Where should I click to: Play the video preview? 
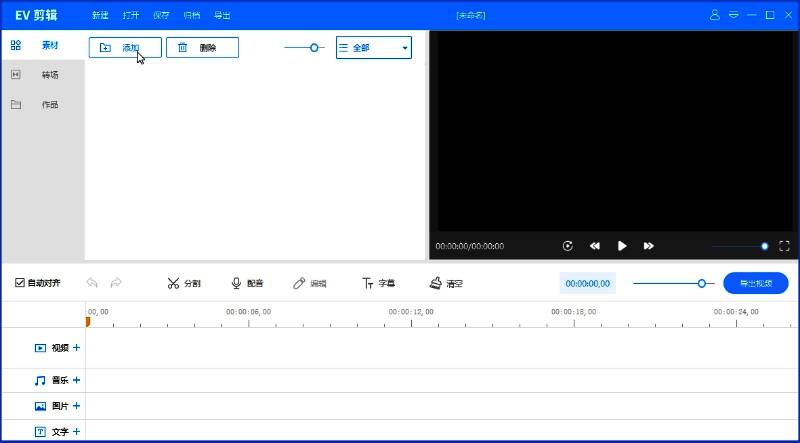click(x=622, y=245)
